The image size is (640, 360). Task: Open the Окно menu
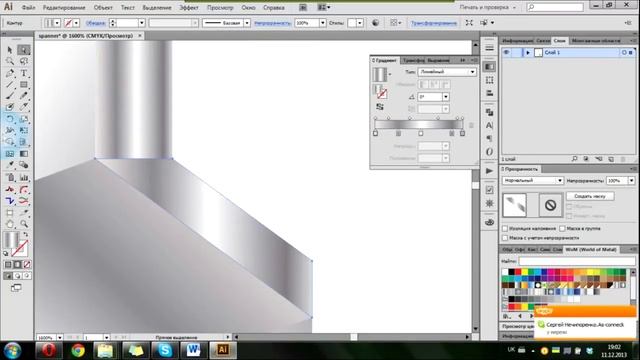[x=248, y=7]
